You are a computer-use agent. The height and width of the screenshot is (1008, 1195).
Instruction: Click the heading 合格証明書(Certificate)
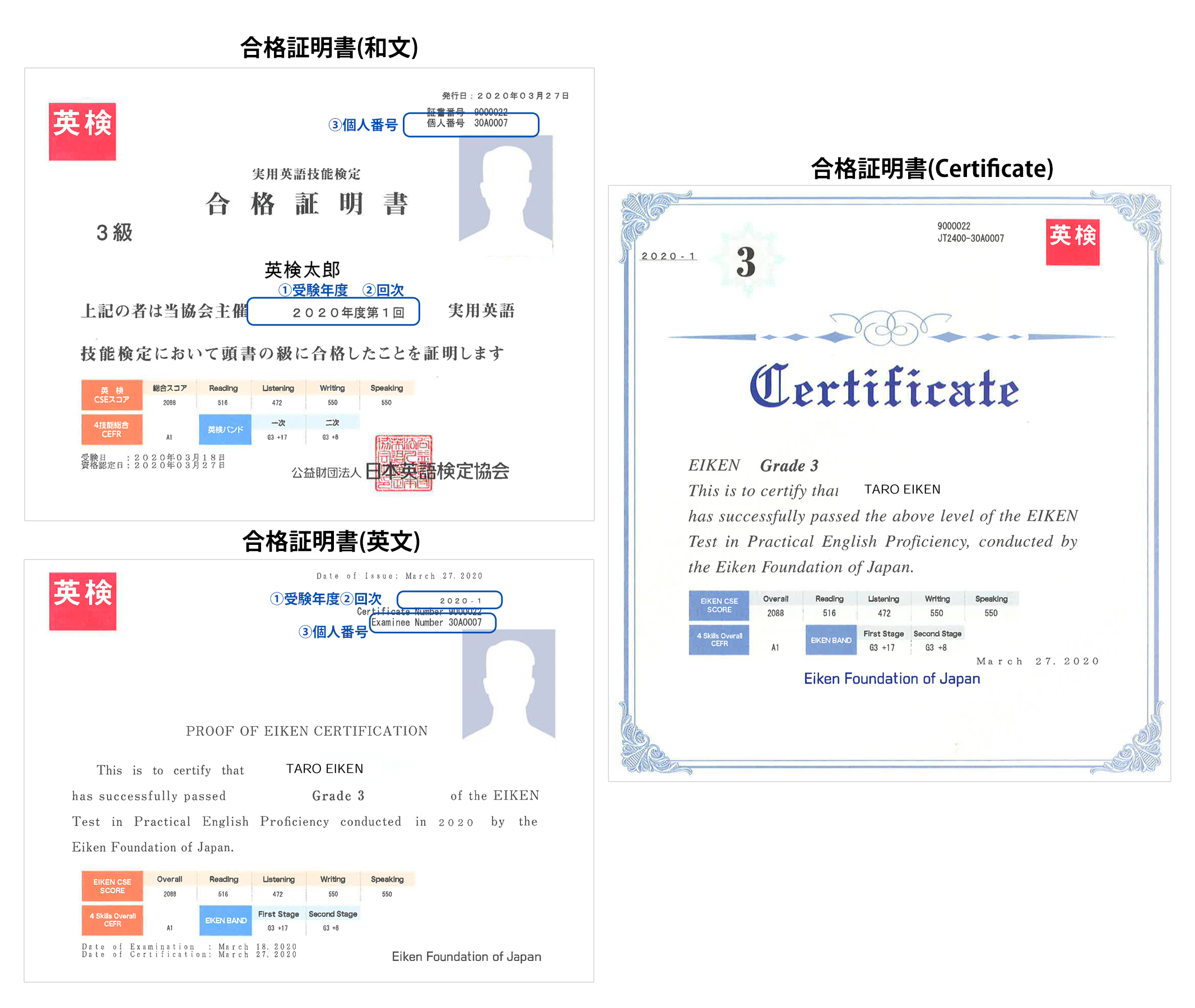pyautogui.click(x=932, y=169)
